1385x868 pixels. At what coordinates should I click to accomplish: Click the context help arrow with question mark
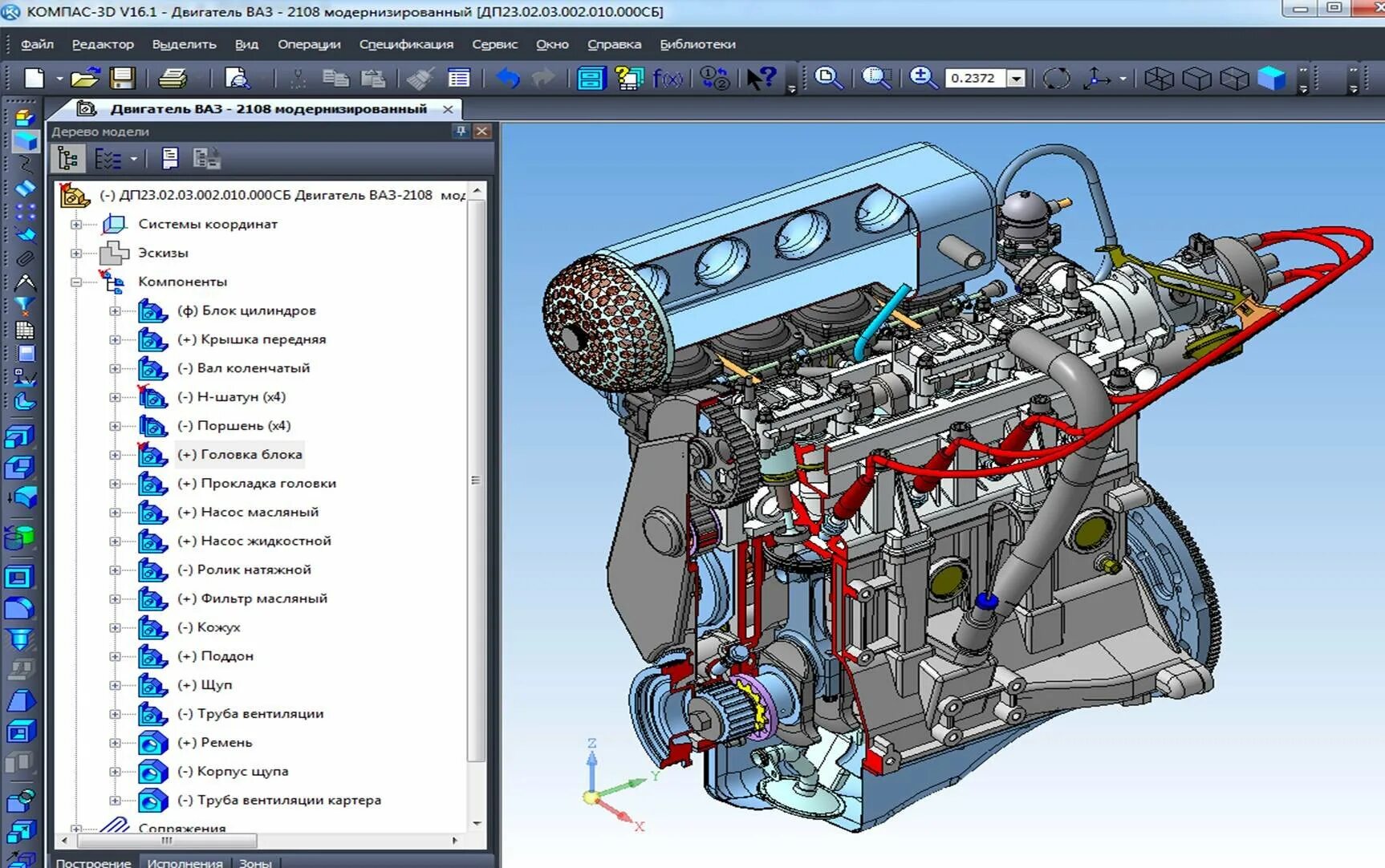pyautogui.click(x=761, y=78)
